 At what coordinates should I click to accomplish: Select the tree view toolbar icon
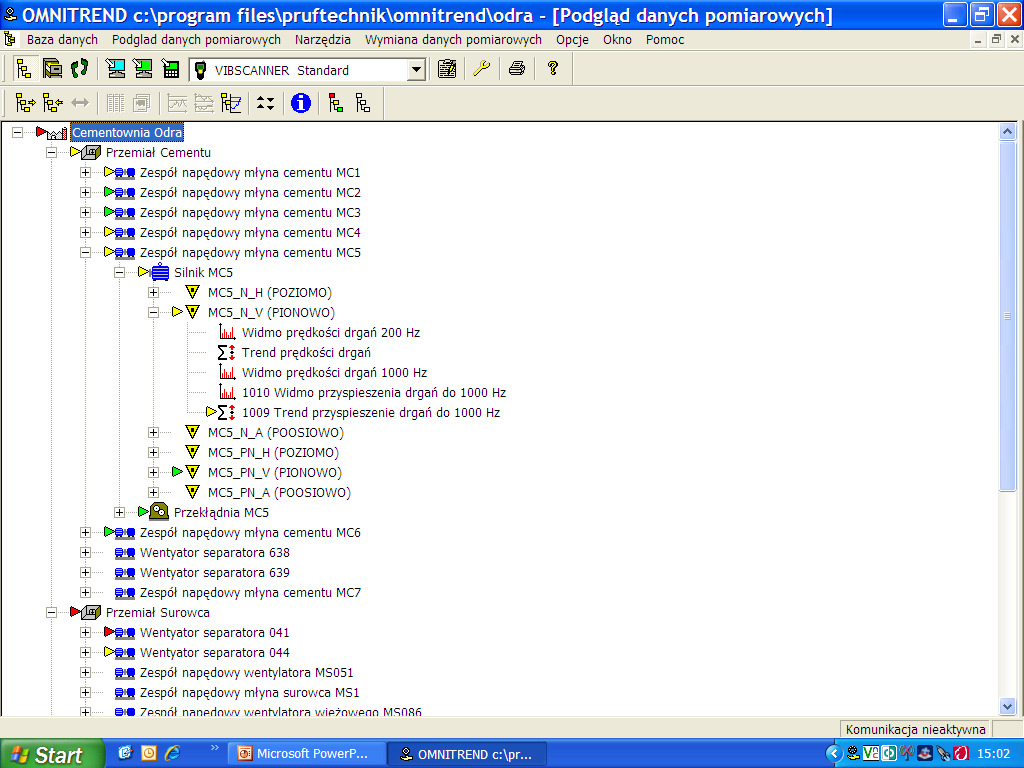tap(24, 69)
